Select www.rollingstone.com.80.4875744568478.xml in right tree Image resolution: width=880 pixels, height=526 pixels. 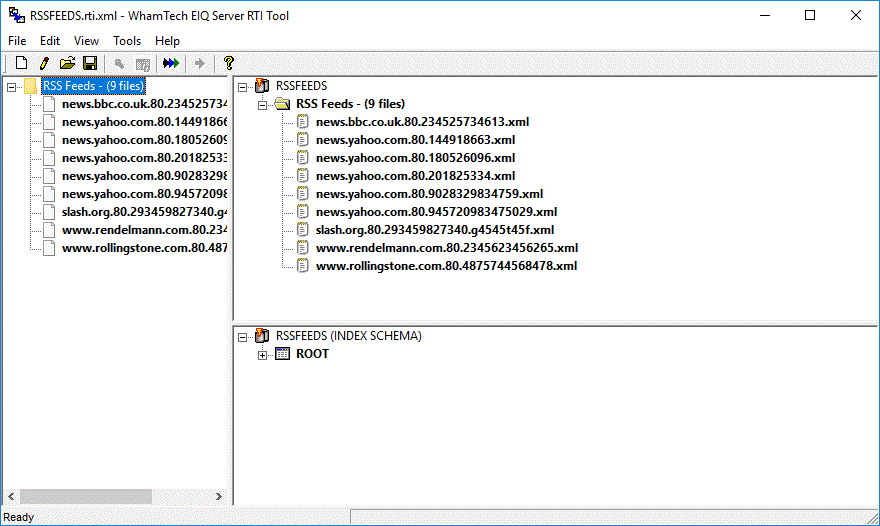446,265
